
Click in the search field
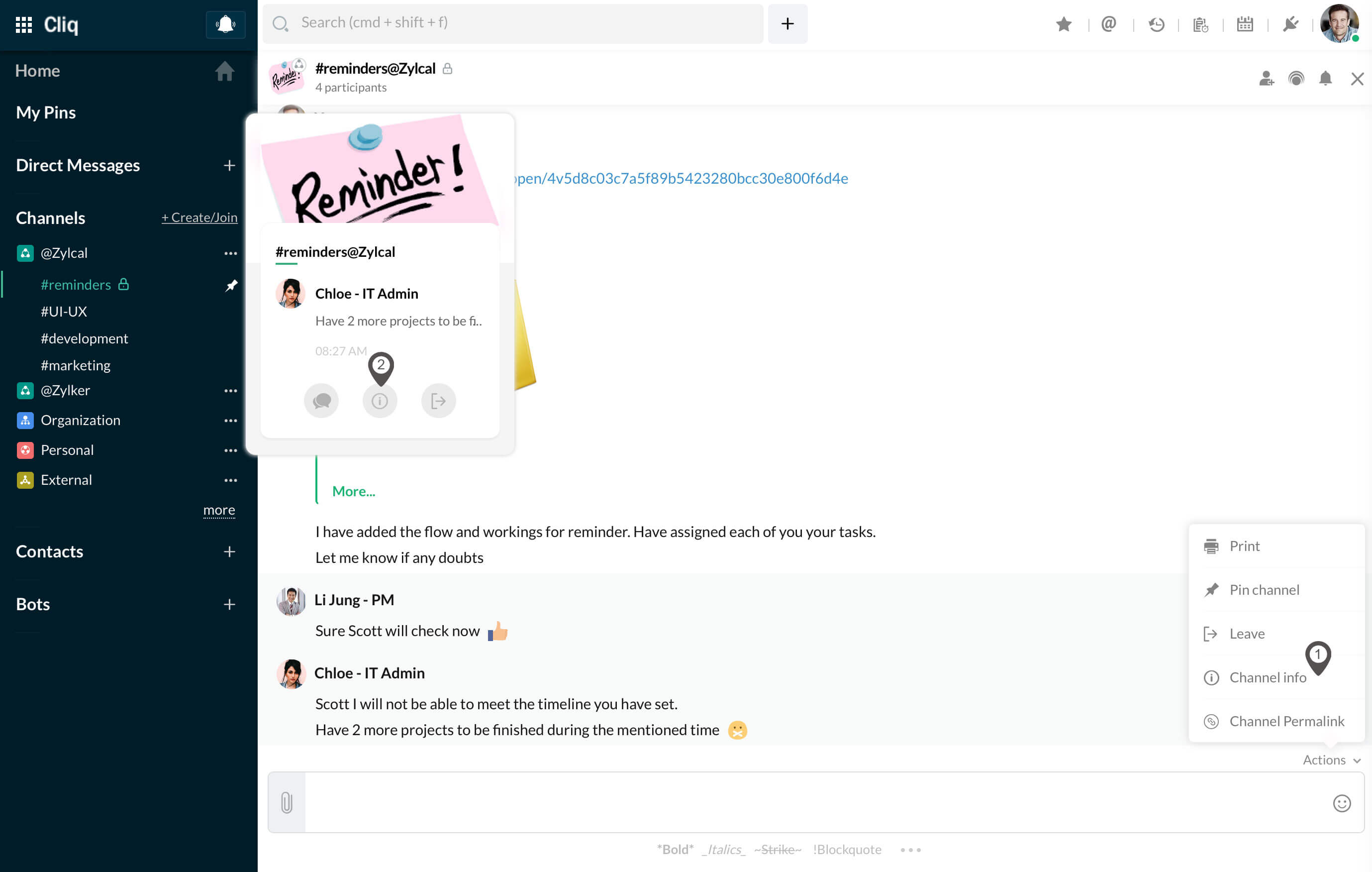pyautogui.click(x=513, y=23)
